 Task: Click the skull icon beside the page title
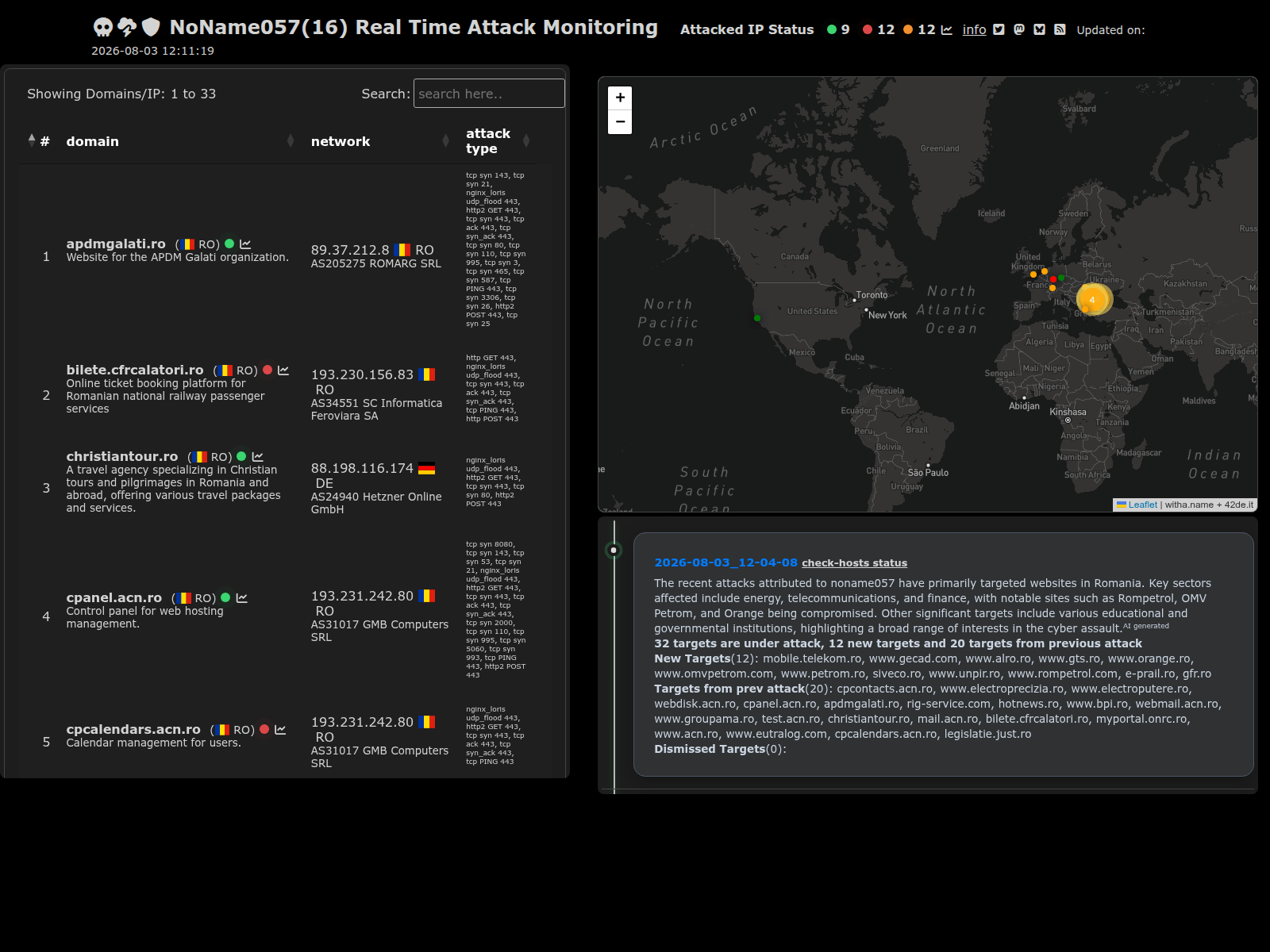pos(103,28)
